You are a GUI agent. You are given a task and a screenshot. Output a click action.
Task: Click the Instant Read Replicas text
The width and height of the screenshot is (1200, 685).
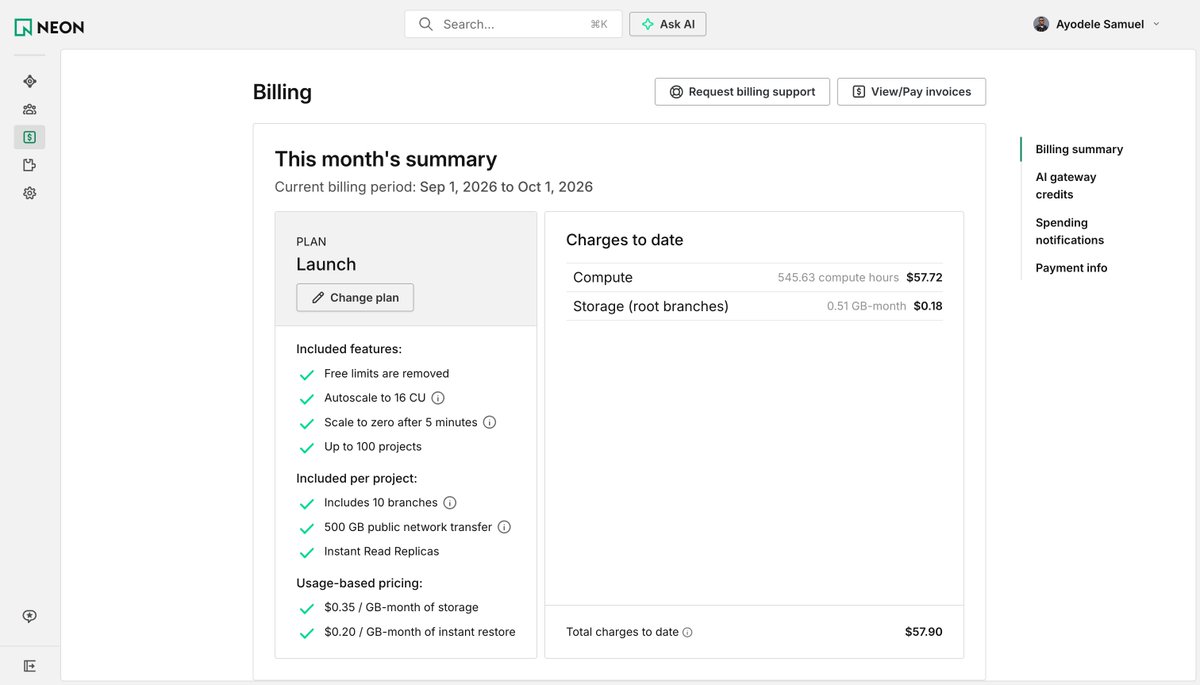(x=382, y=552)
